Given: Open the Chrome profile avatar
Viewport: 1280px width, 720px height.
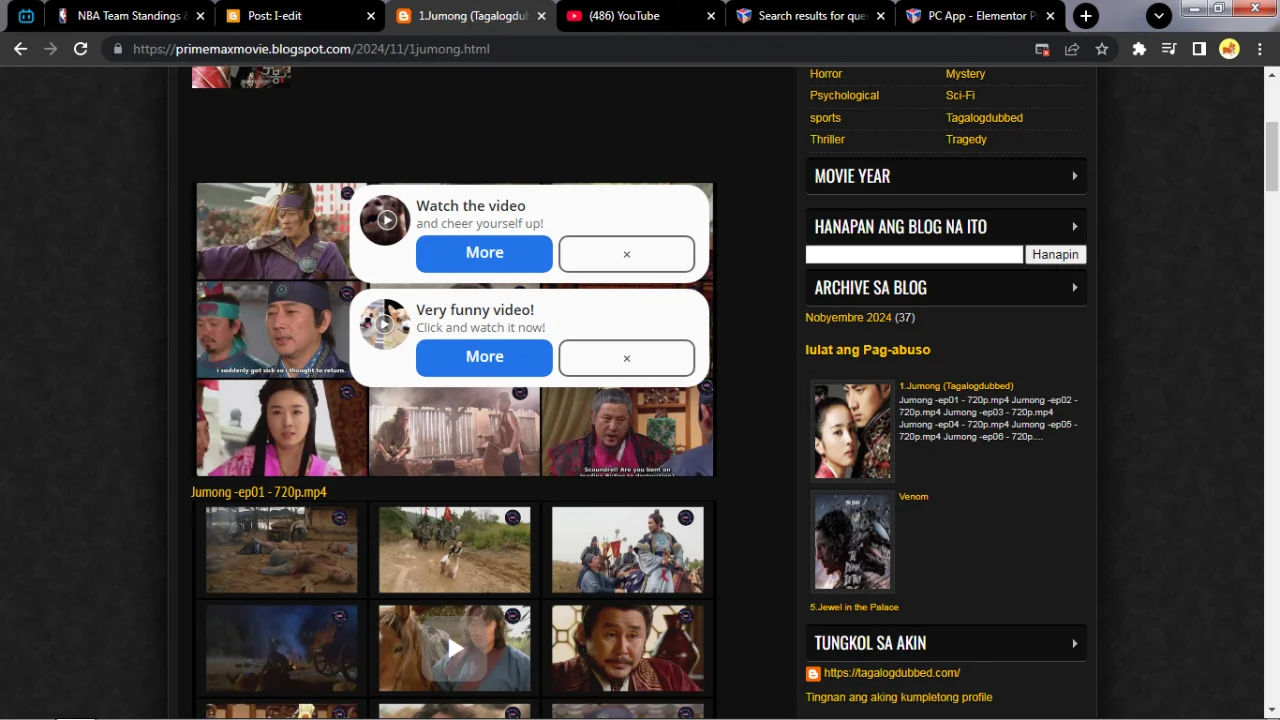Looking at the screenshot, I should (x=1229, y=48).
